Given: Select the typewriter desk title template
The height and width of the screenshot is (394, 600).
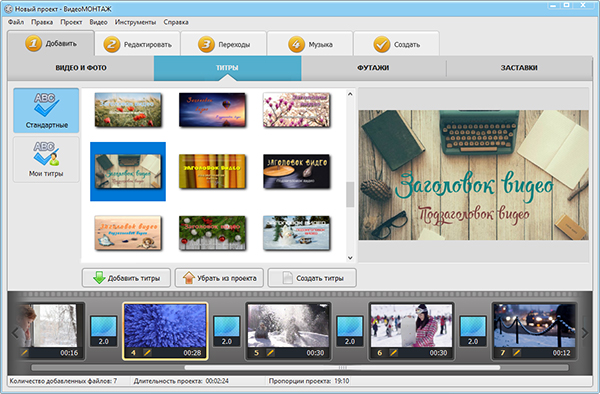Looking at the screenshot, I should [128, 171].
